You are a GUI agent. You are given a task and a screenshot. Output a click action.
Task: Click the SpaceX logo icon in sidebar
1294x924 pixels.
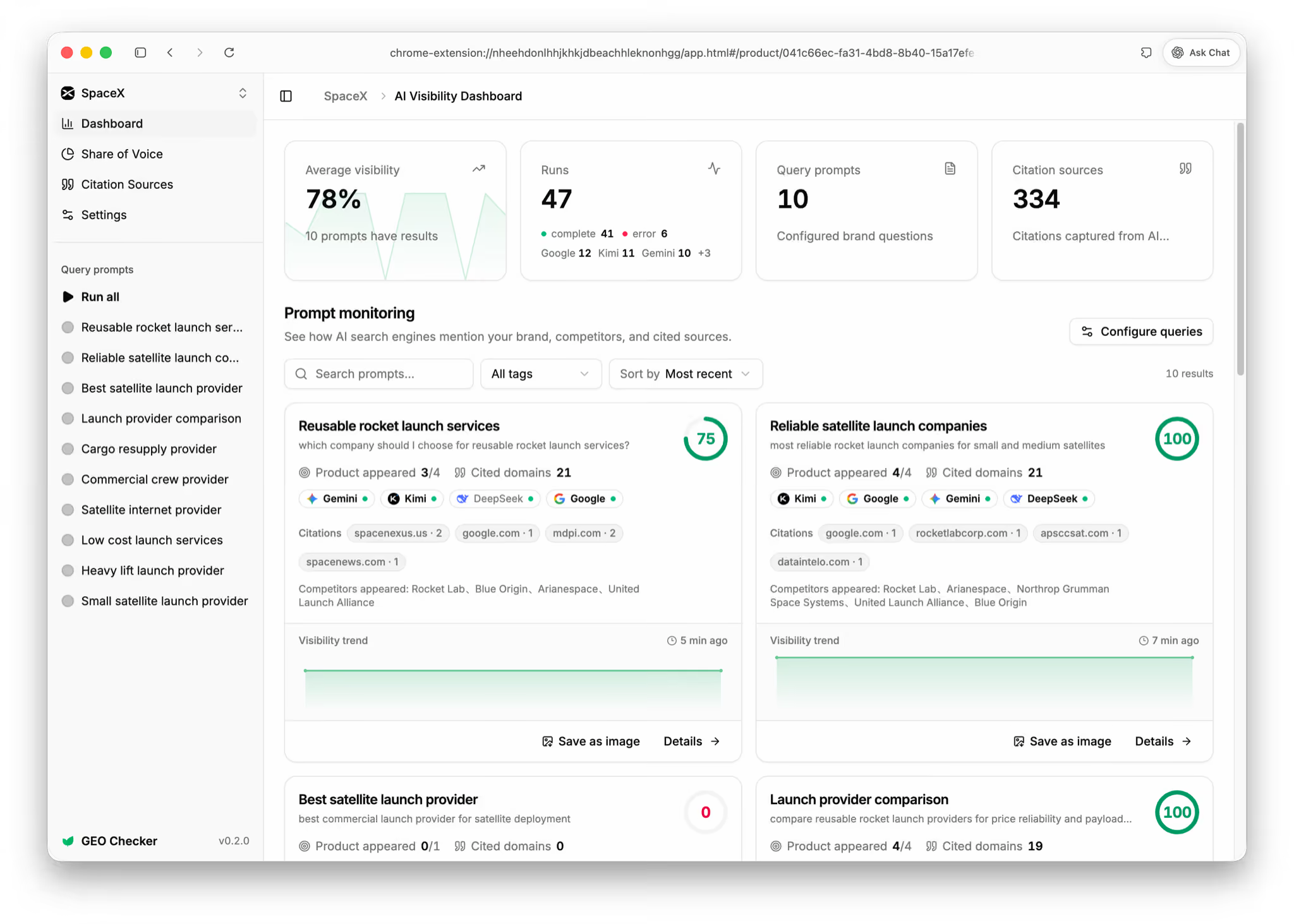[x=68, y=93]
